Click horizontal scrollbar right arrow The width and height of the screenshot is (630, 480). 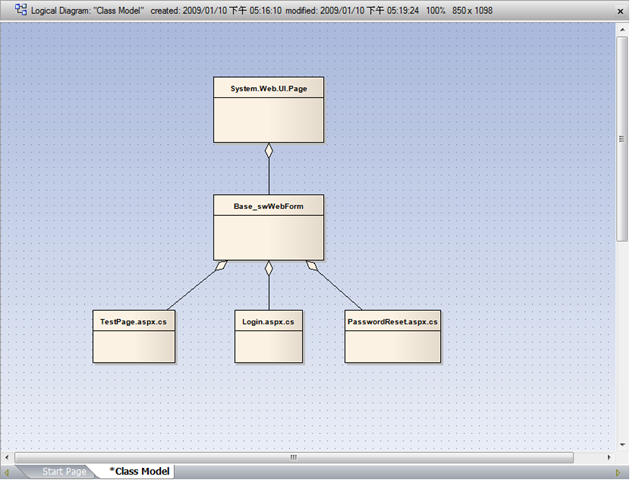pos(609,457)
